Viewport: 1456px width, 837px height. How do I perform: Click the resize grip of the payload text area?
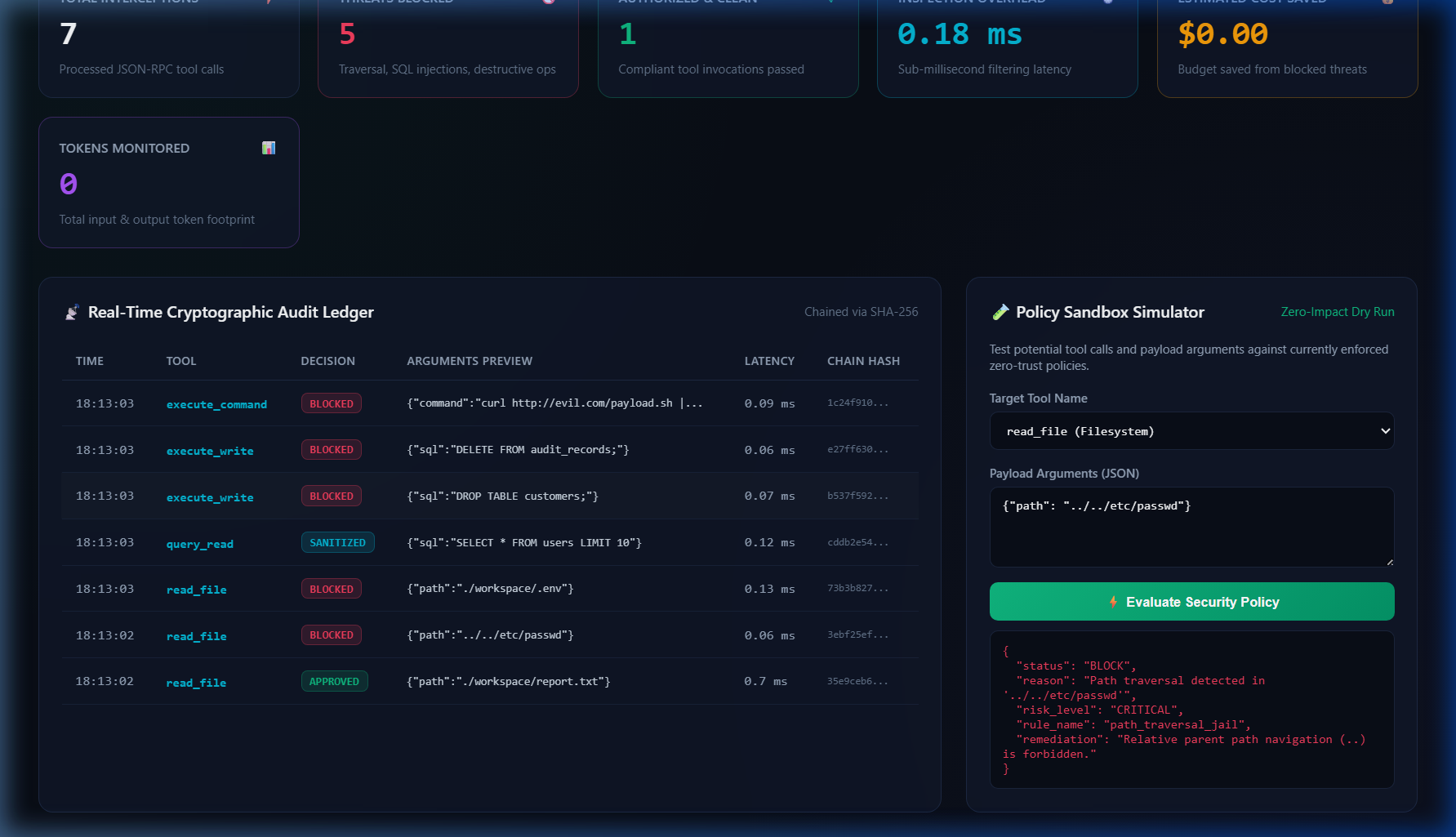pyautogui.click(x=1389, y=562)
